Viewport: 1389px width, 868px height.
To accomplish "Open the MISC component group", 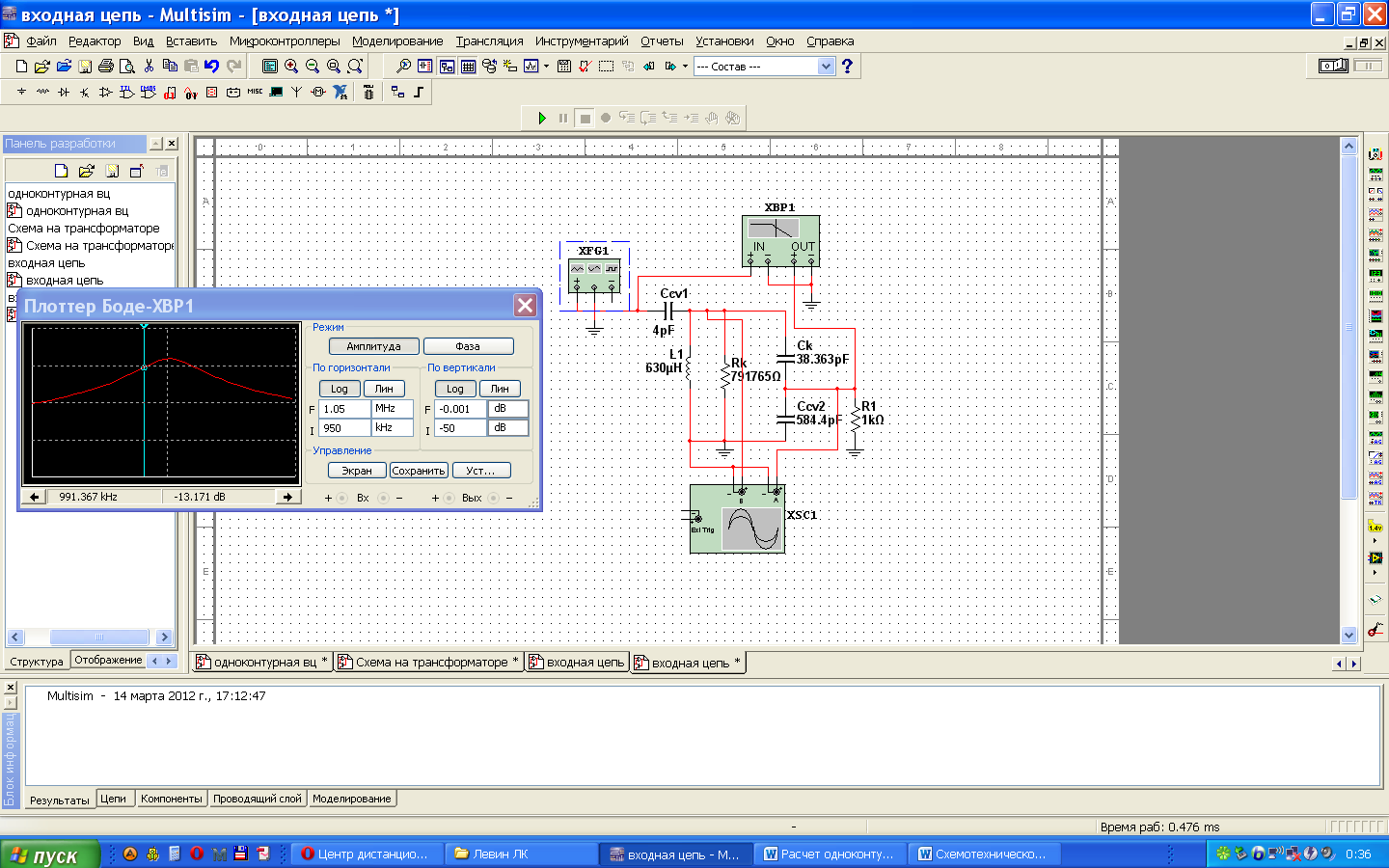I will [x=255, y=93].
